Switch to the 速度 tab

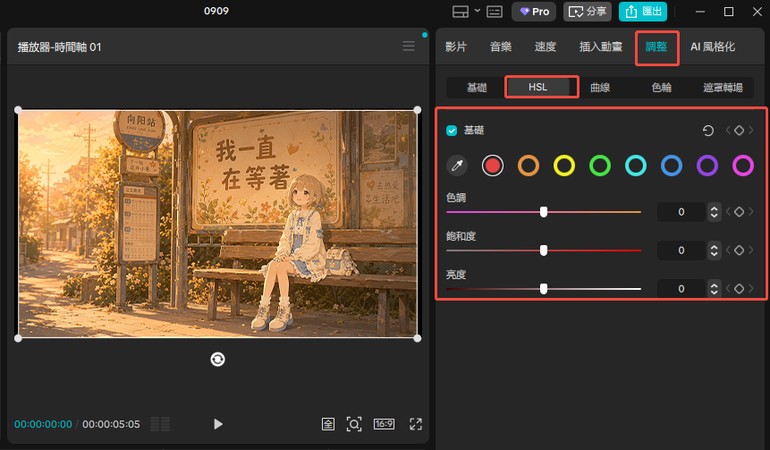click(545, 47)
